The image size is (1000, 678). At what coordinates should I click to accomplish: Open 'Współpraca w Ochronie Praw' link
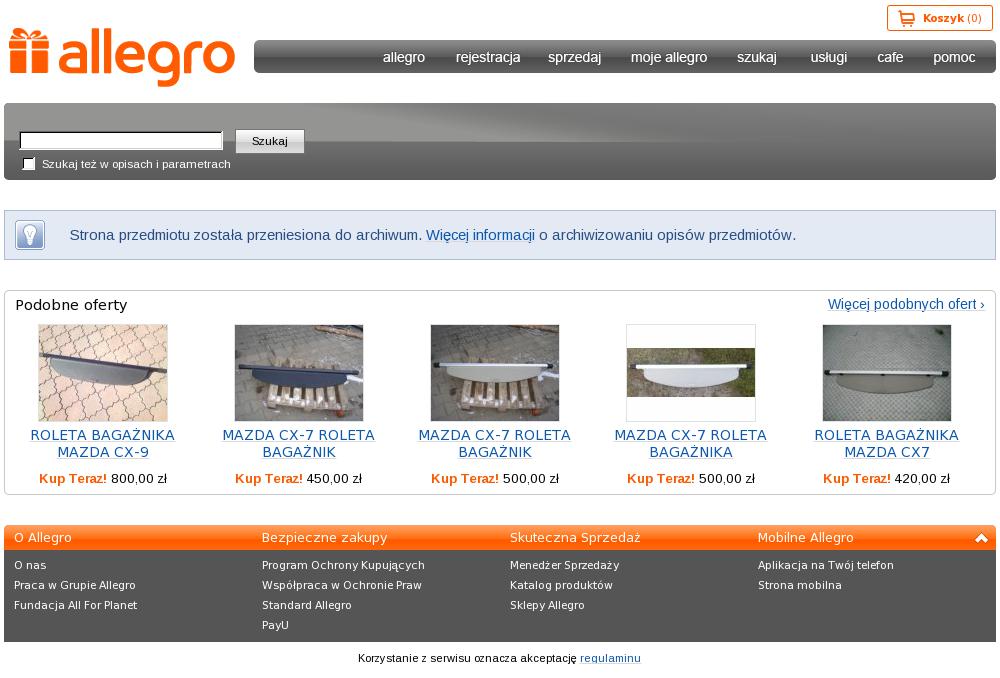click(x=342, y=585)
